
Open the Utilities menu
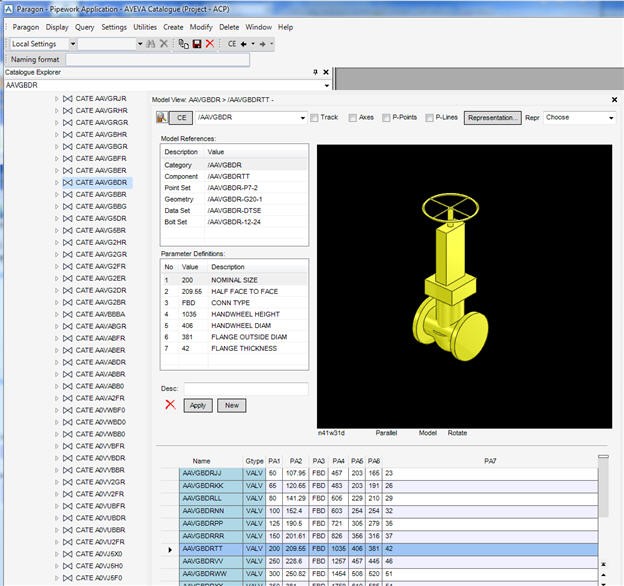(145, 27)
